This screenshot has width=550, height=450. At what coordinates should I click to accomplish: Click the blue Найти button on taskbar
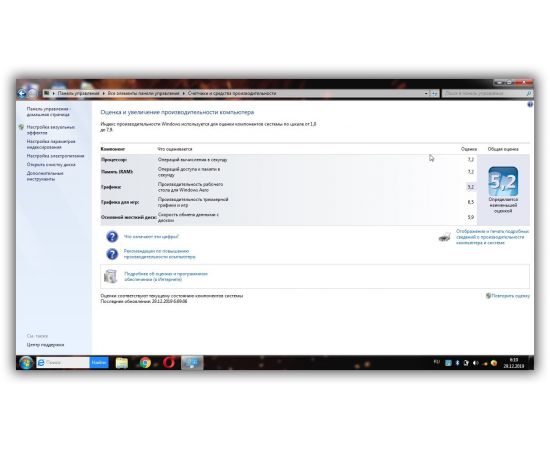click(99, 363)
